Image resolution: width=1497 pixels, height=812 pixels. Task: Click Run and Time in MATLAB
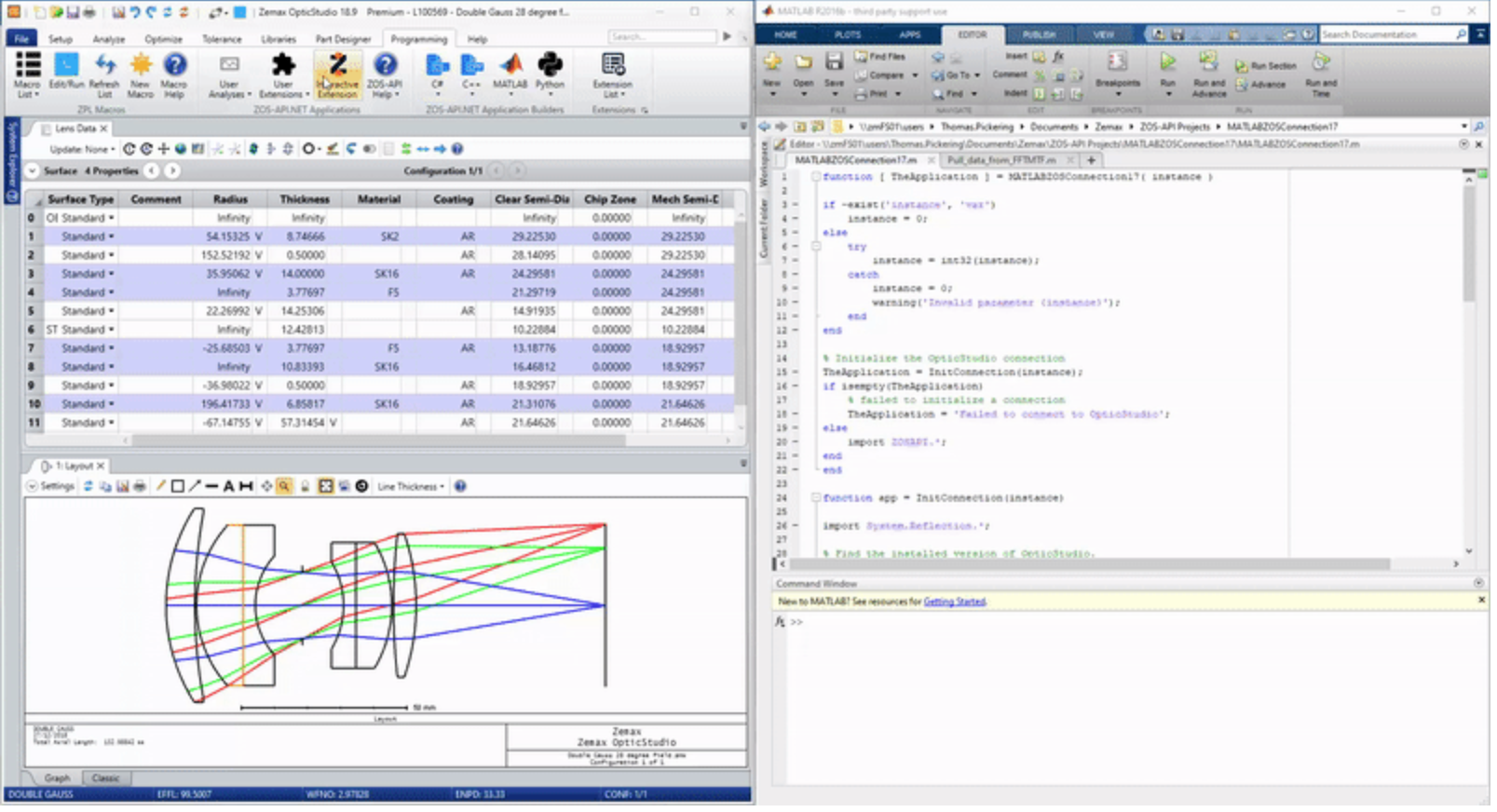pos(1321,74)
